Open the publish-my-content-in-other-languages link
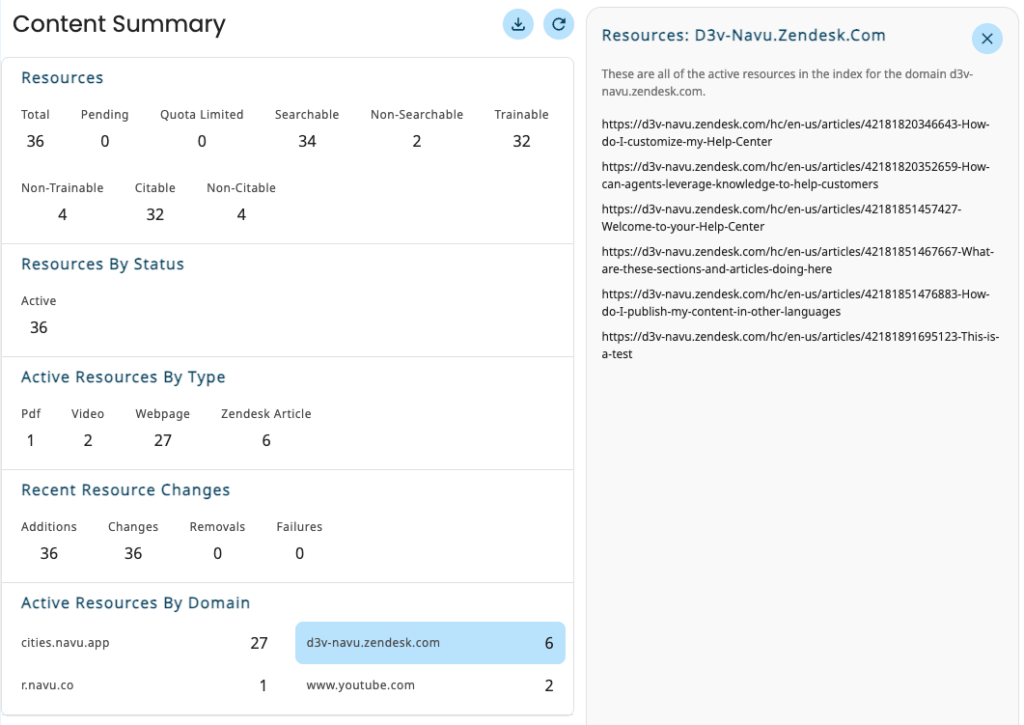 [796, 303]
